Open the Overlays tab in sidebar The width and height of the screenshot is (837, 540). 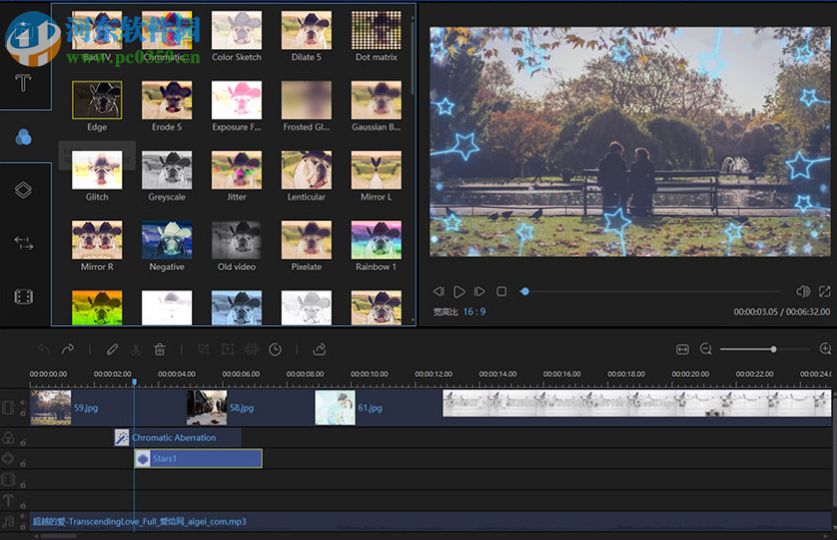coord(24,189)
